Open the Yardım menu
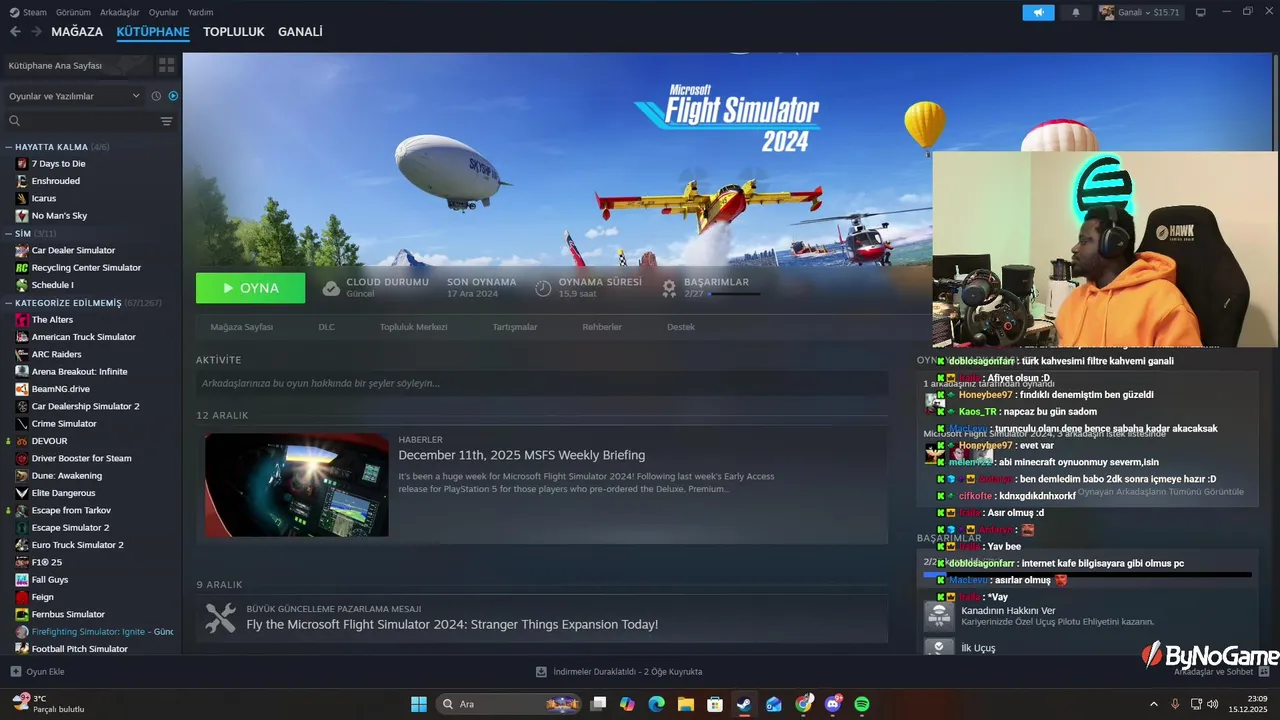Screen dimensions: 1280x720 (x=201, y=12)
